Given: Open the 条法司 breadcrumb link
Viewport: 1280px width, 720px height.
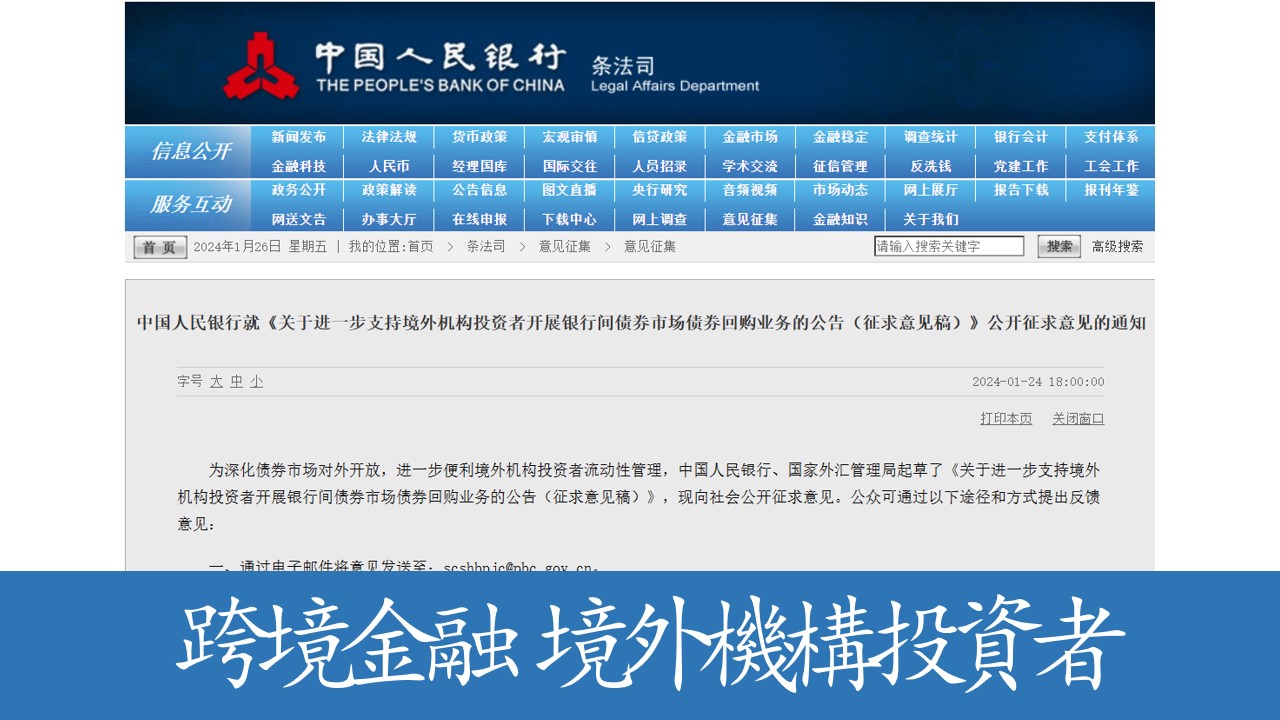Looking at the screenshot, I should tap(486, 246).
